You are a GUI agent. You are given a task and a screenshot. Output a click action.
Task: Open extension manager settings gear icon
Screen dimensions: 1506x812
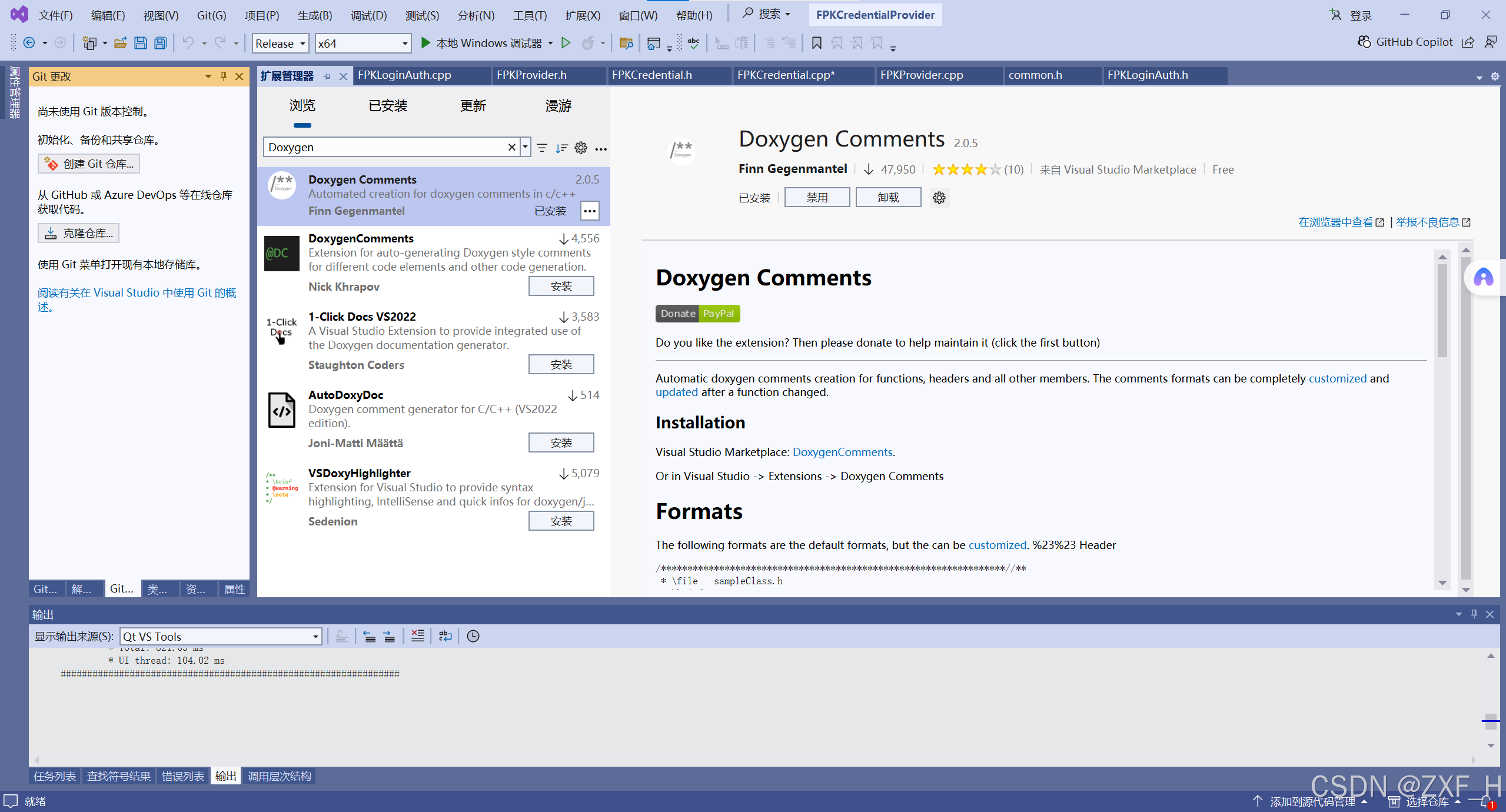pyautogui.click(x=581, y=148)
